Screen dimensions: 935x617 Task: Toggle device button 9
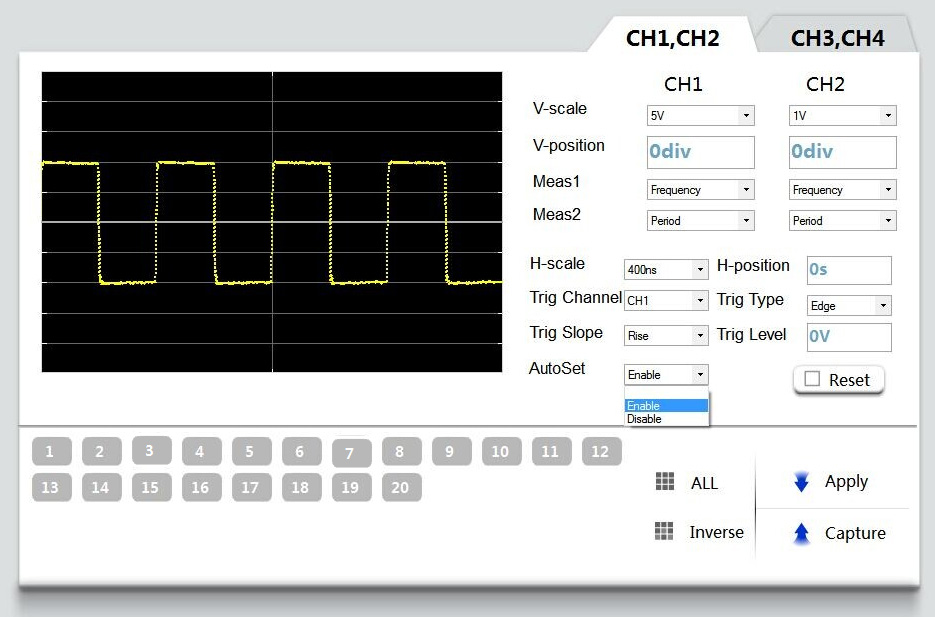coord(452,451)
